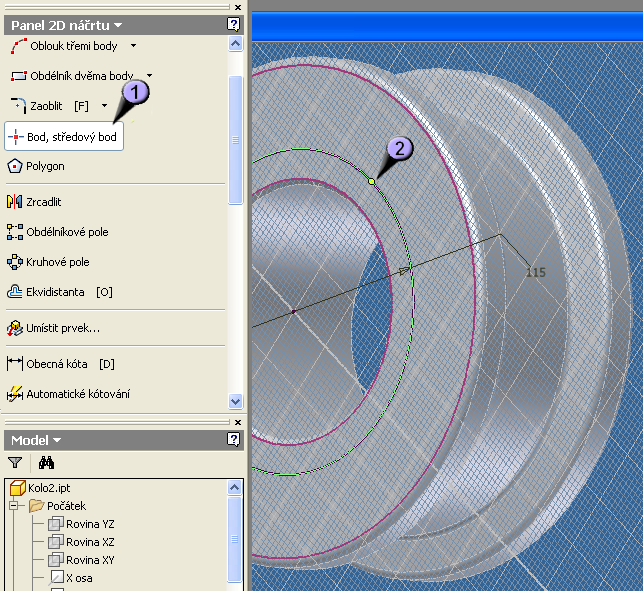Activate the Zrcadlit mirror tool
643x591 pixels.
point(43,202)
